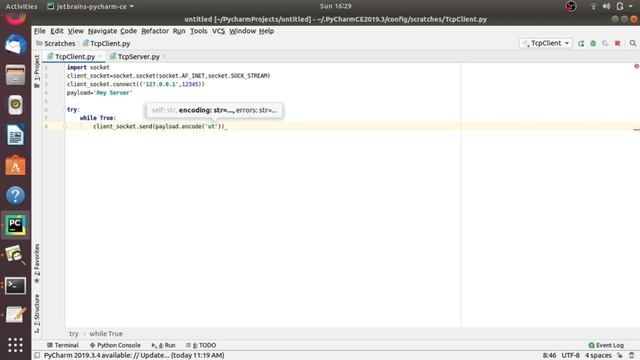This screenshot has height=360, width=640.
Task: Toggle the Favorites tool window
Action: point(37,264)
